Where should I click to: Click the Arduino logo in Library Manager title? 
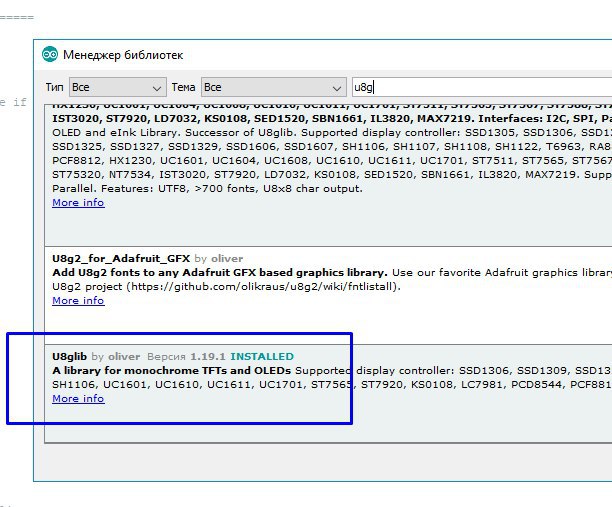[x=50, y=54]
